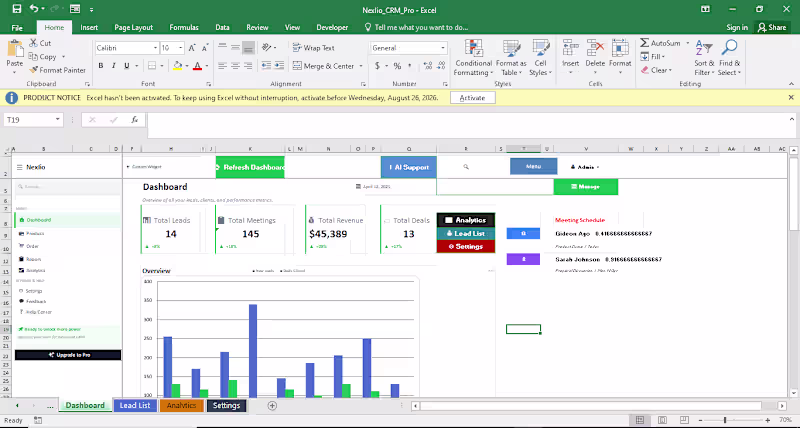
Task: Switch to the Analytics sheet tab
Action: [181, 406]
